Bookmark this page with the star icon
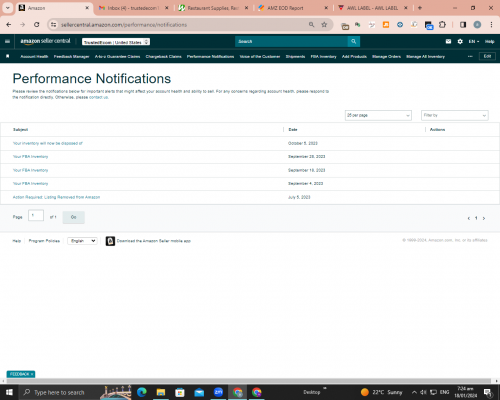Viewport: 500px width, 400px height. [324, 25]
